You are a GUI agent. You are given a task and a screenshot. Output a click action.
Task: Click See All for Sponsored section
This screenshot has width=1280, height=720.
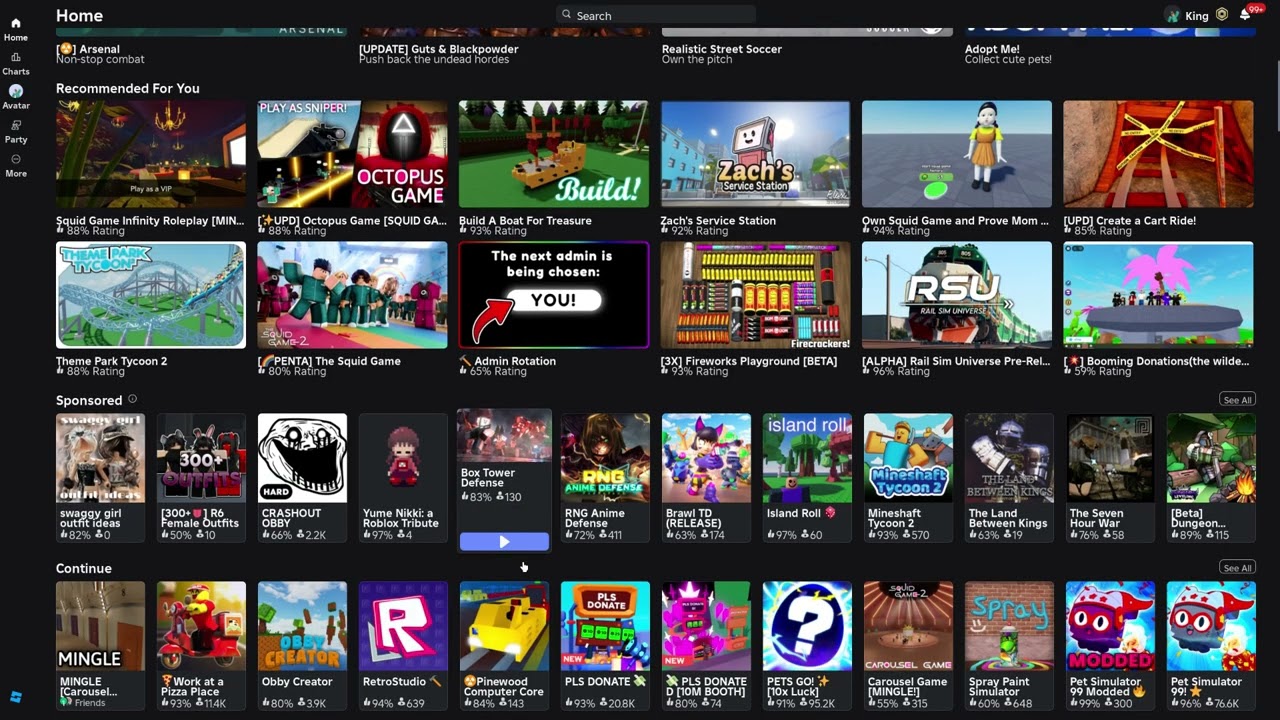(1237, 399)
